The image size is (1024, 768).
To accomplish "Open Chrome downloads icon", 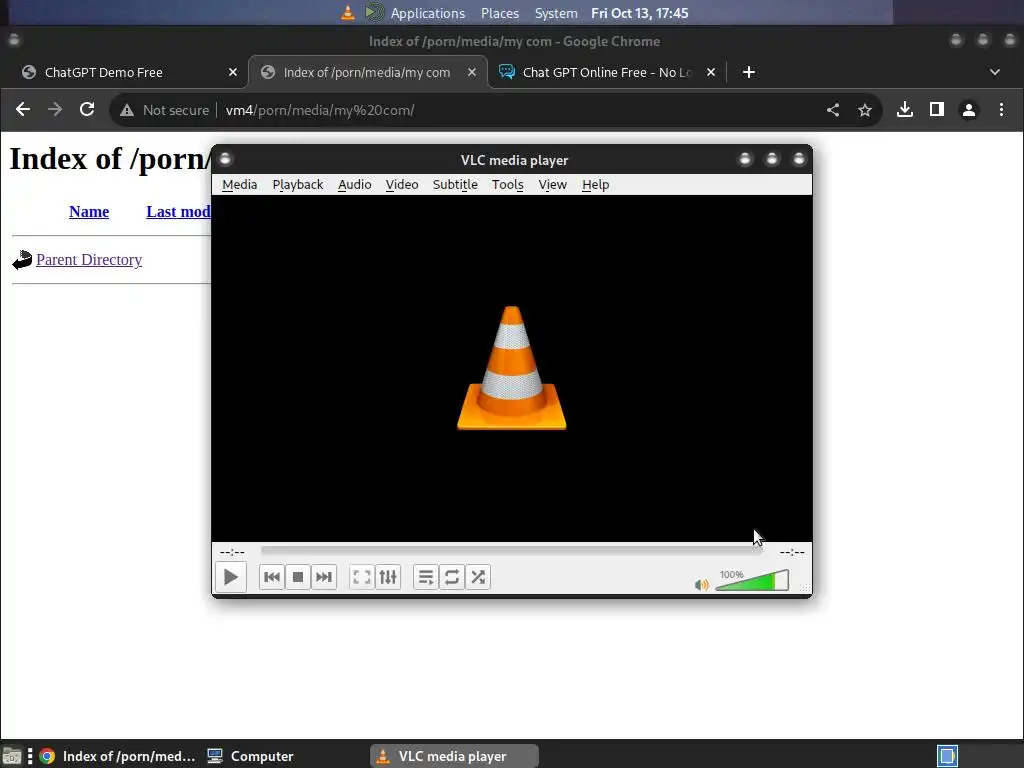I will [904, 110].
